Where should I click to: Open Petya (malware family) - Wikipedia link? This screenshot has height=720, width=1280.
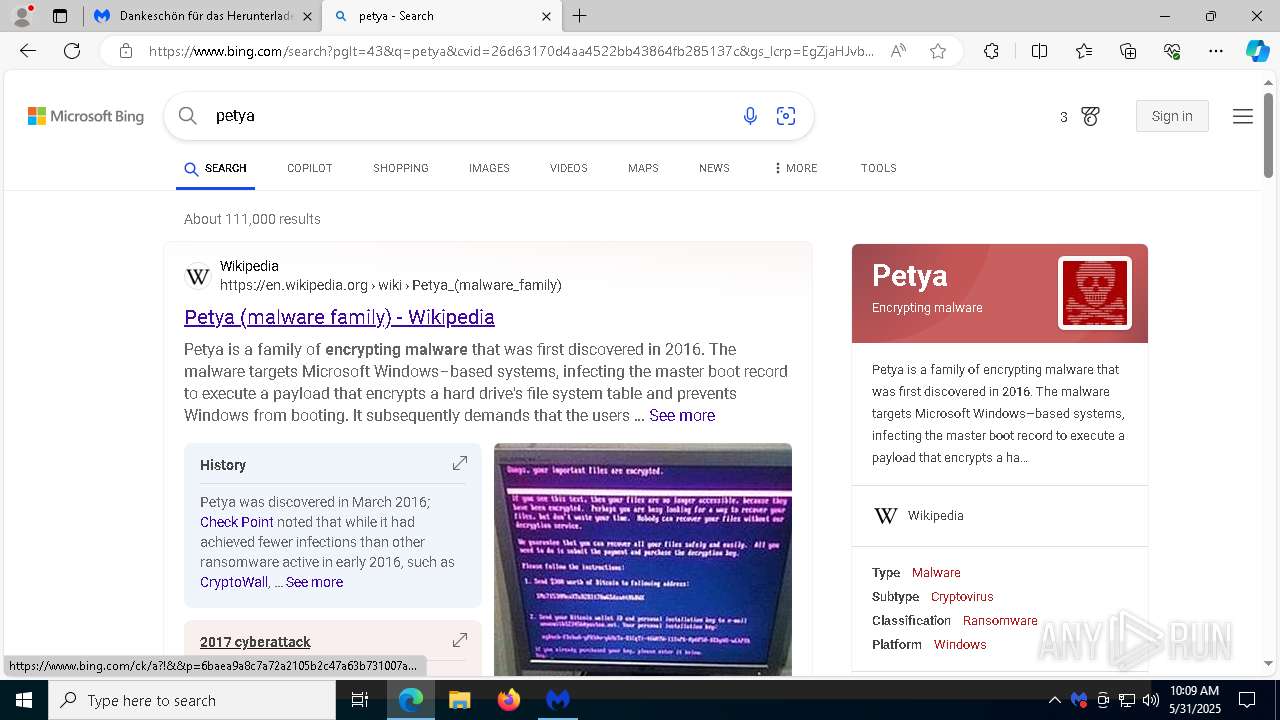[x=339, y=317]
